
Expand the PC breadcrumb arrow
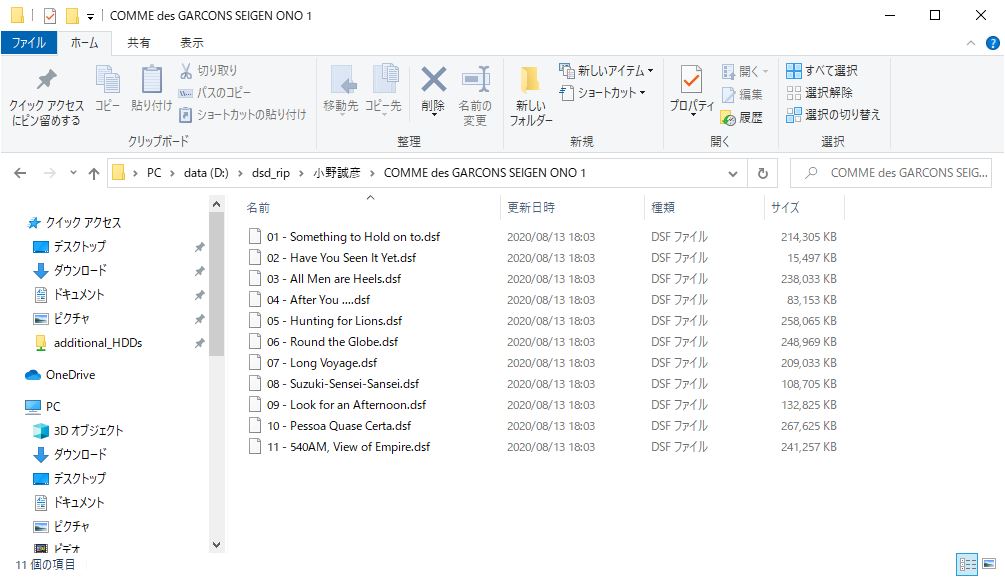[172, 173]
